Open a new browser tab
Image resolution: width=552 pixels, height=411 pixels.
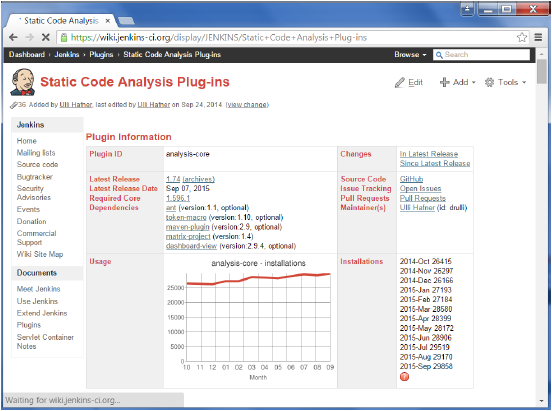126,21
